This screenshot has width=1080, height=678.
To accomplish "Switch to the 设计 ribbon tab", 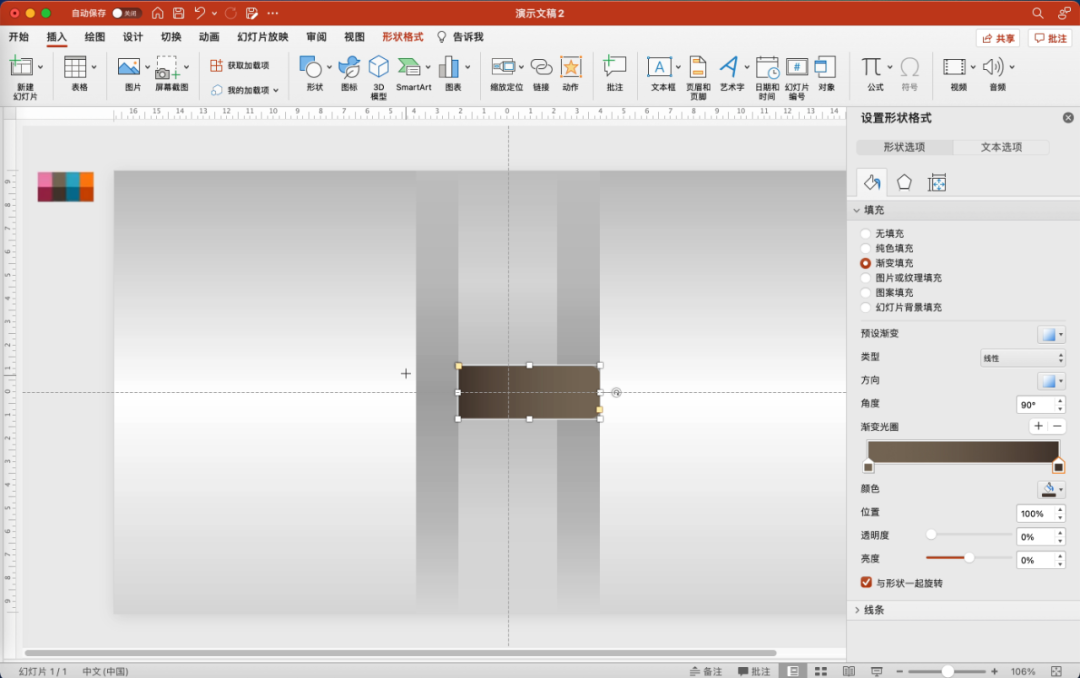I will [x=133, y=37].
